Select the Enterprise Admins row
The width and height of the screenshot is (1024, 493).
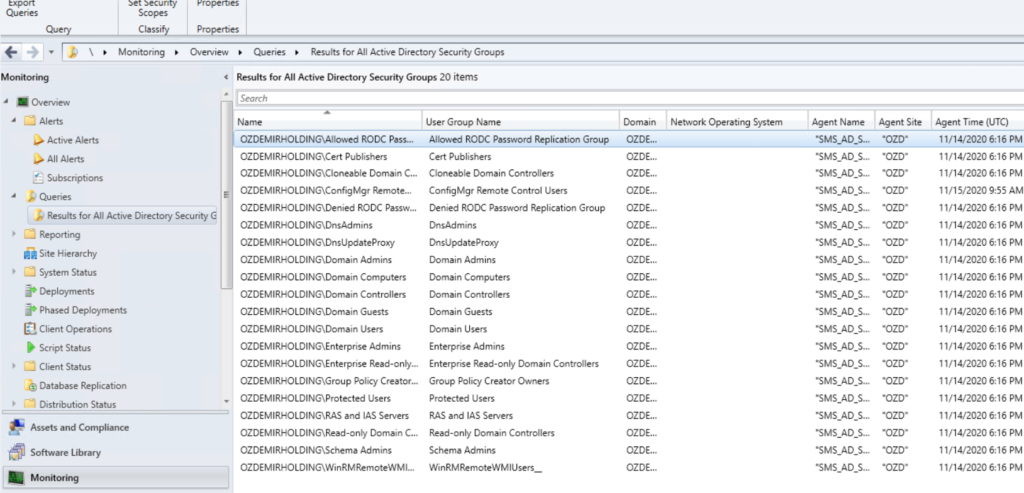pos(628,346)
